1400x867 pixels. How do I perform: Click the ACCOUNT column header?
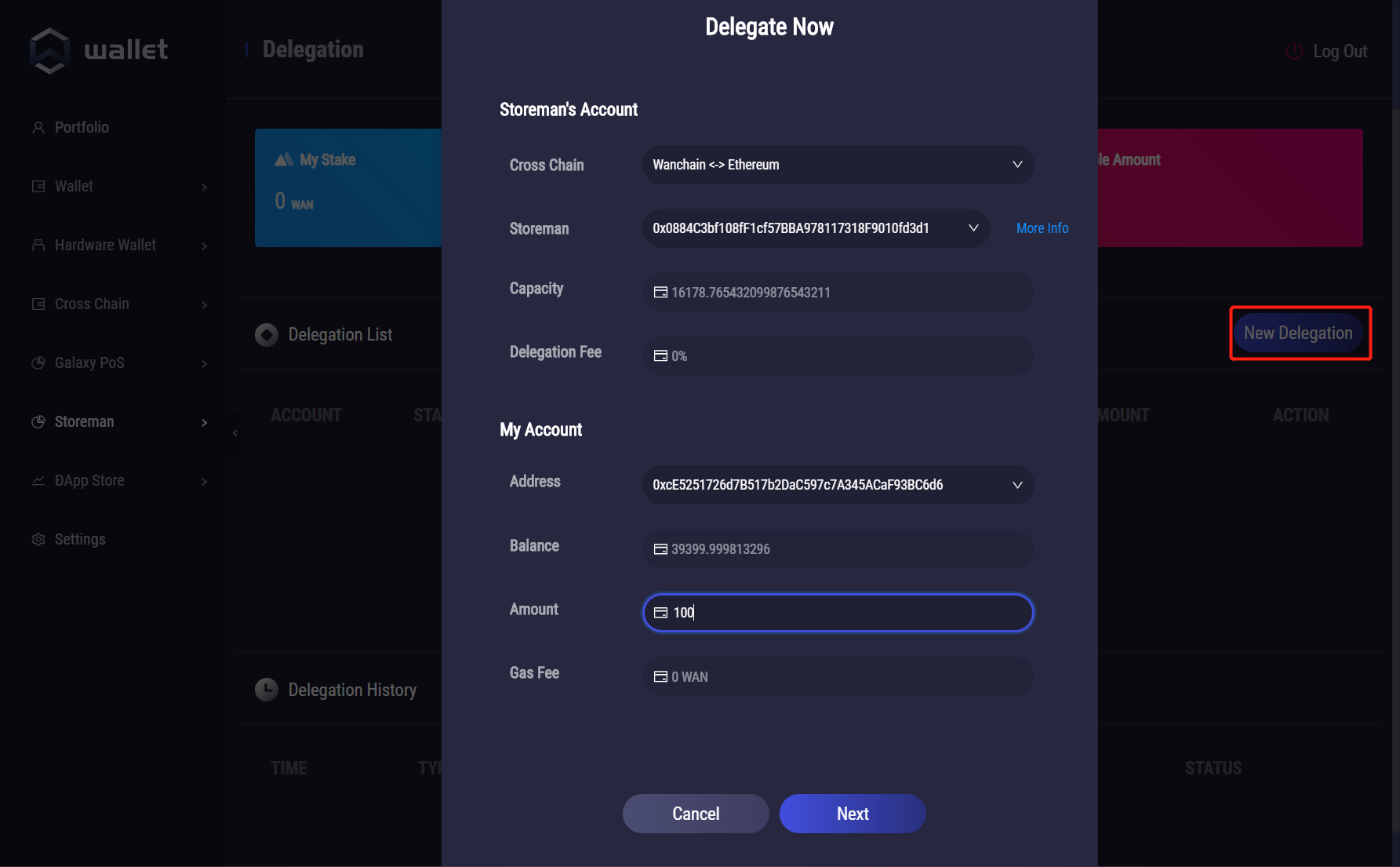coord(306,415)
